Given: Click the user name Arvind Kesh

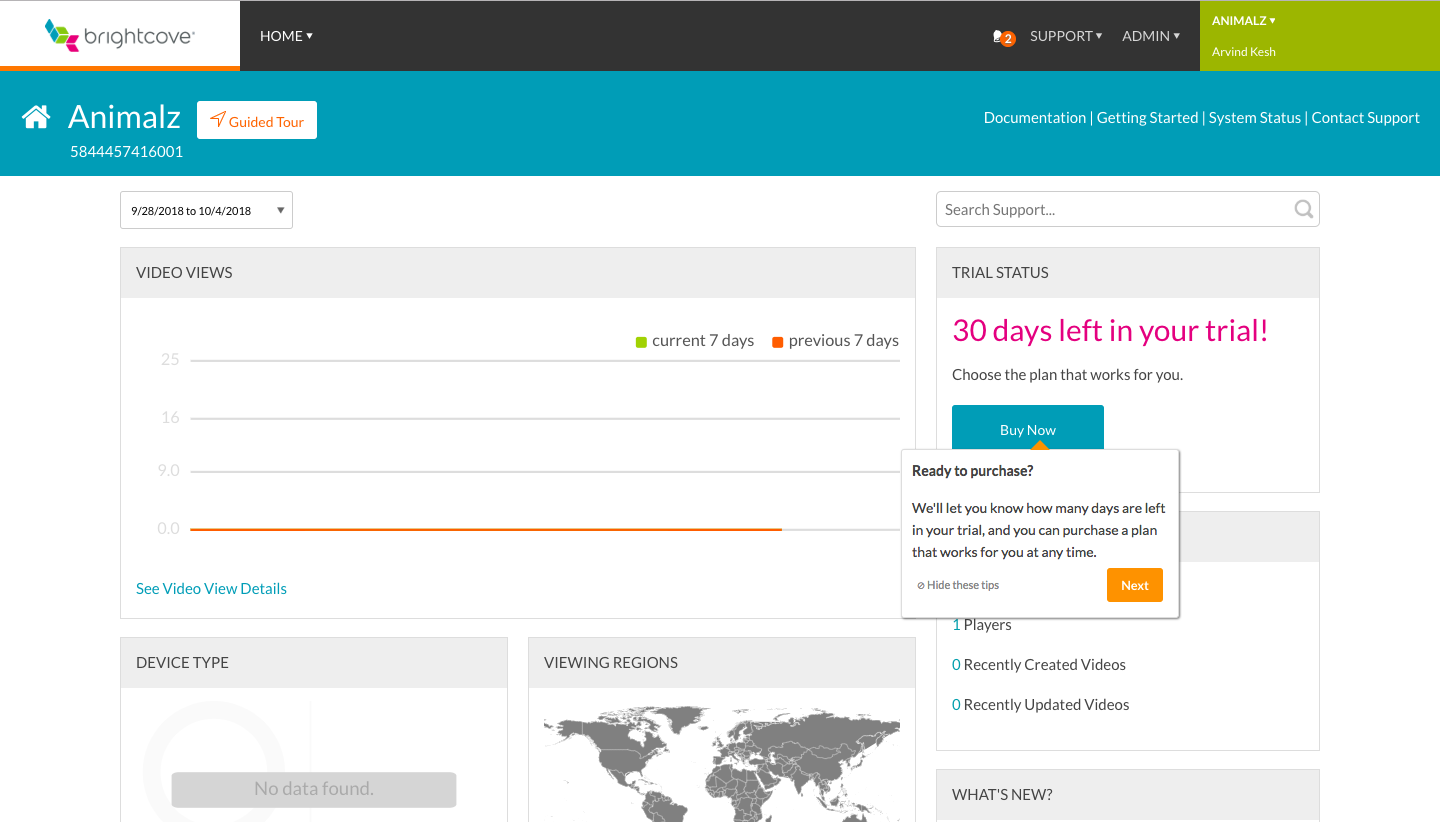Looking at the screenshot, I should (x=1243, y=52).
